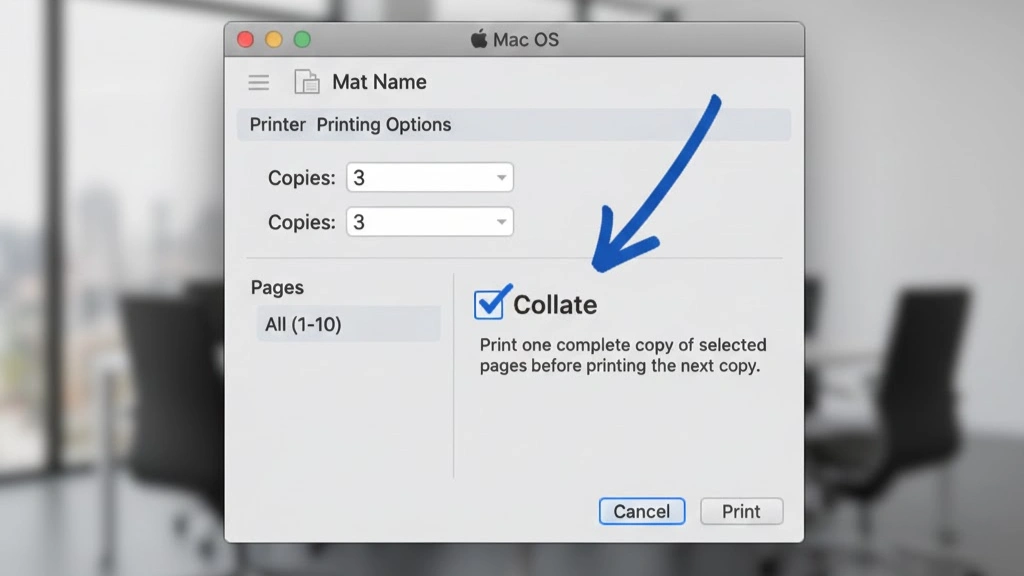Viewport: 1024px width, 576px height.
Task: Close the dialog with the red button
Action: point(245,40)
